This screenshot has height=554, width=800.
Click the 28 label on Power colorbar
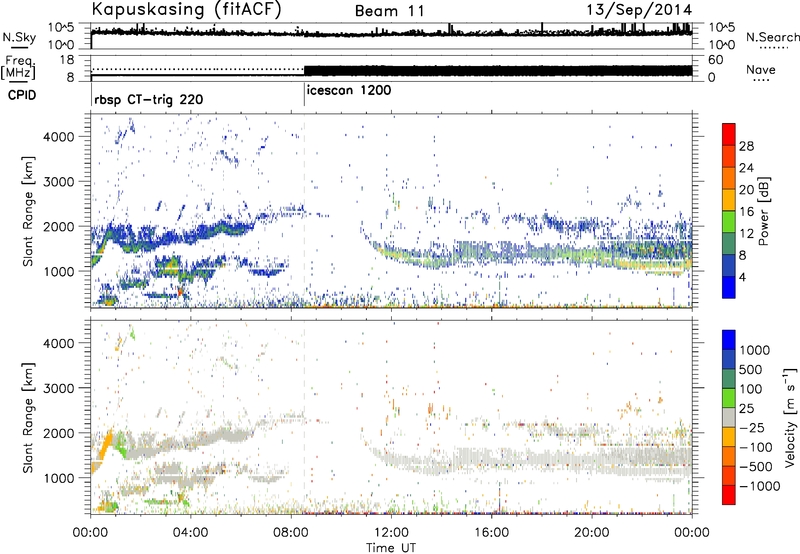[746, 146]
